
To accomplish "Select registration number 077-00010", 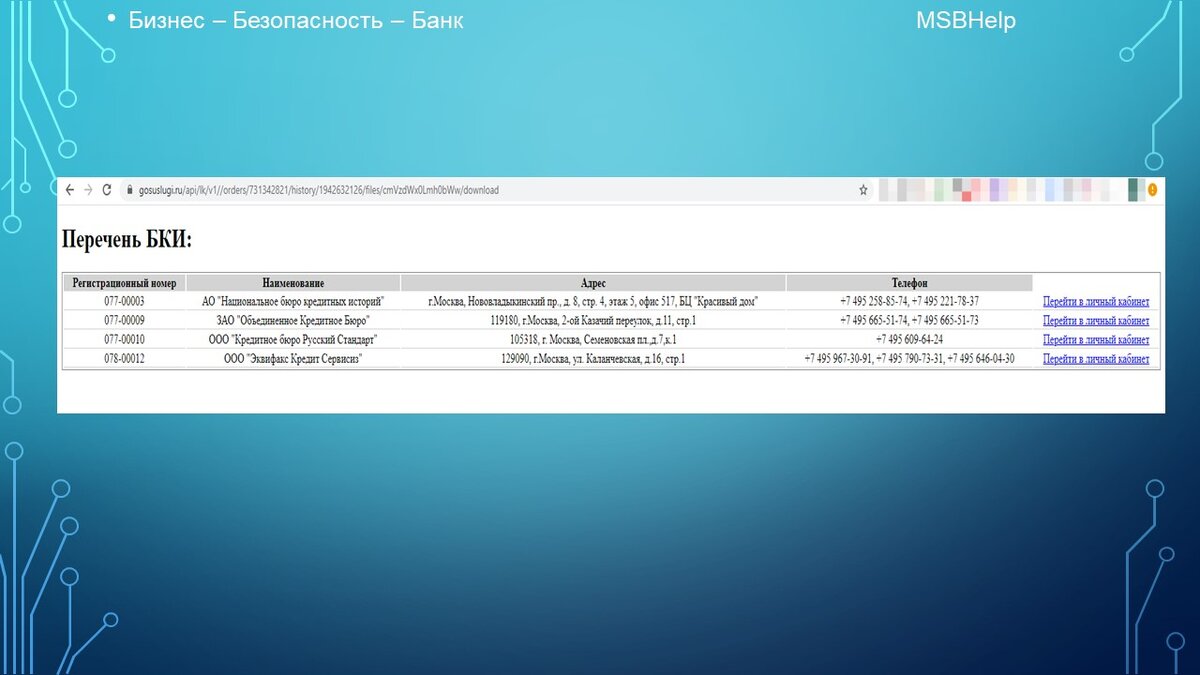I will pyautogui.click(x=124, y=340).
